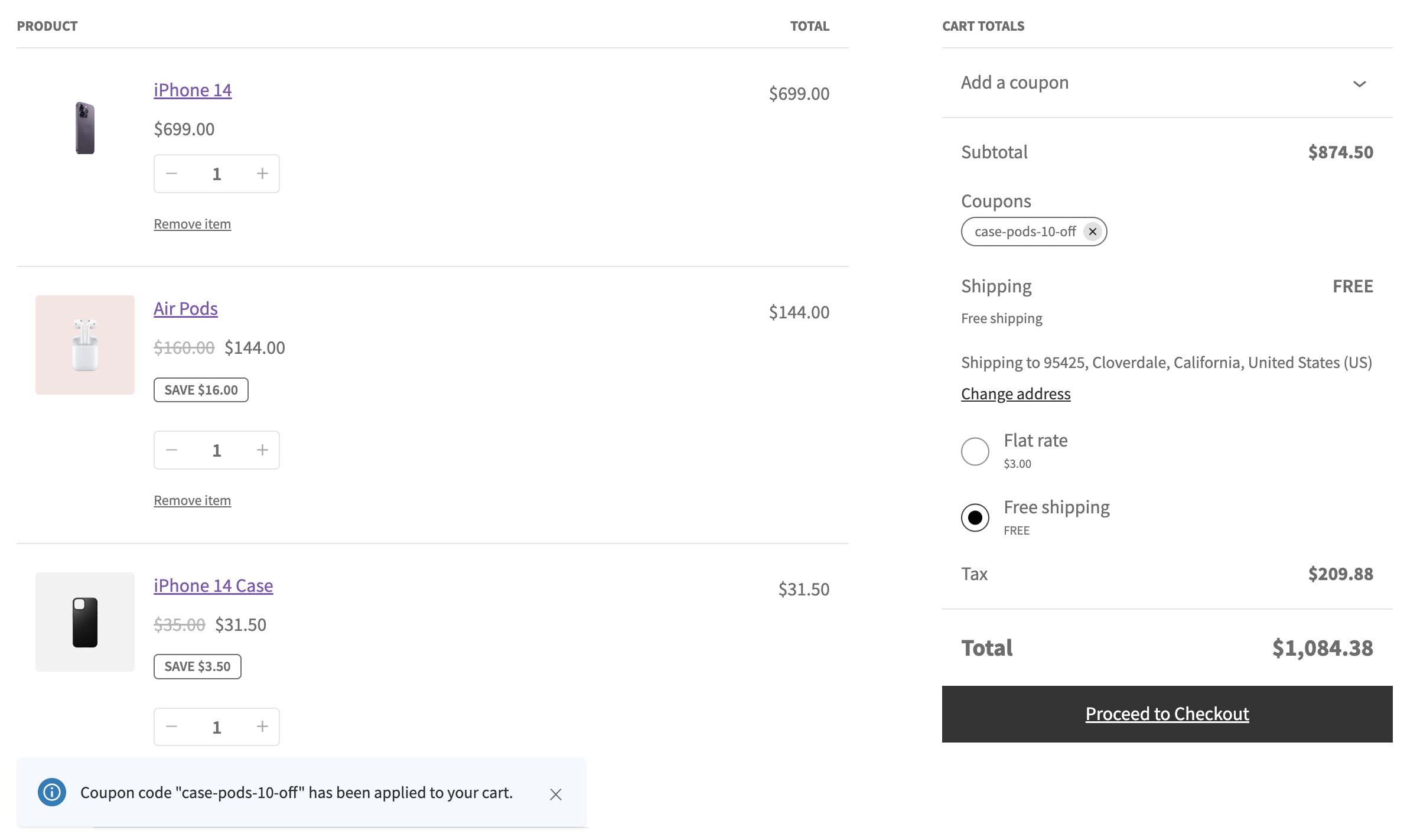The width and height of the screenshot is (1407, 840).
Task: Dismiss the coupon applied notification
Action: click(x=555, y=795)
